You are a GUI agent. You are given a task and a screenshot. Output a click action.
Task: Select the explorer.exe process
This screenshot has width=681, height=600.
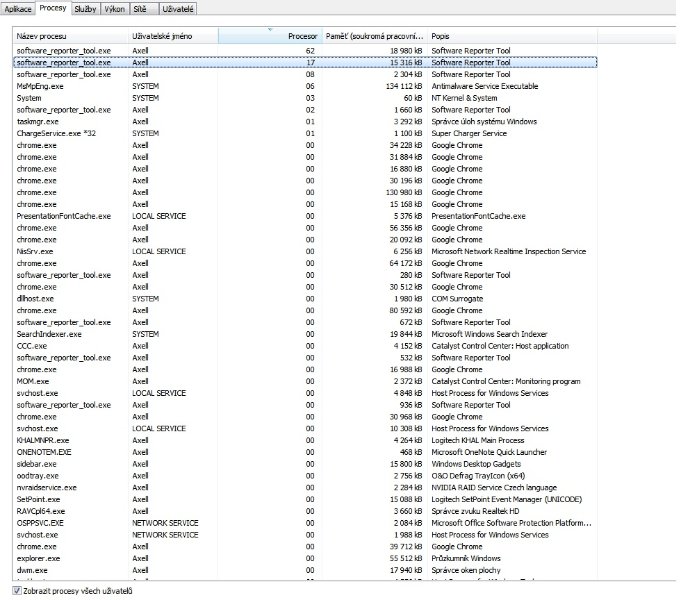tap(305, 558)
